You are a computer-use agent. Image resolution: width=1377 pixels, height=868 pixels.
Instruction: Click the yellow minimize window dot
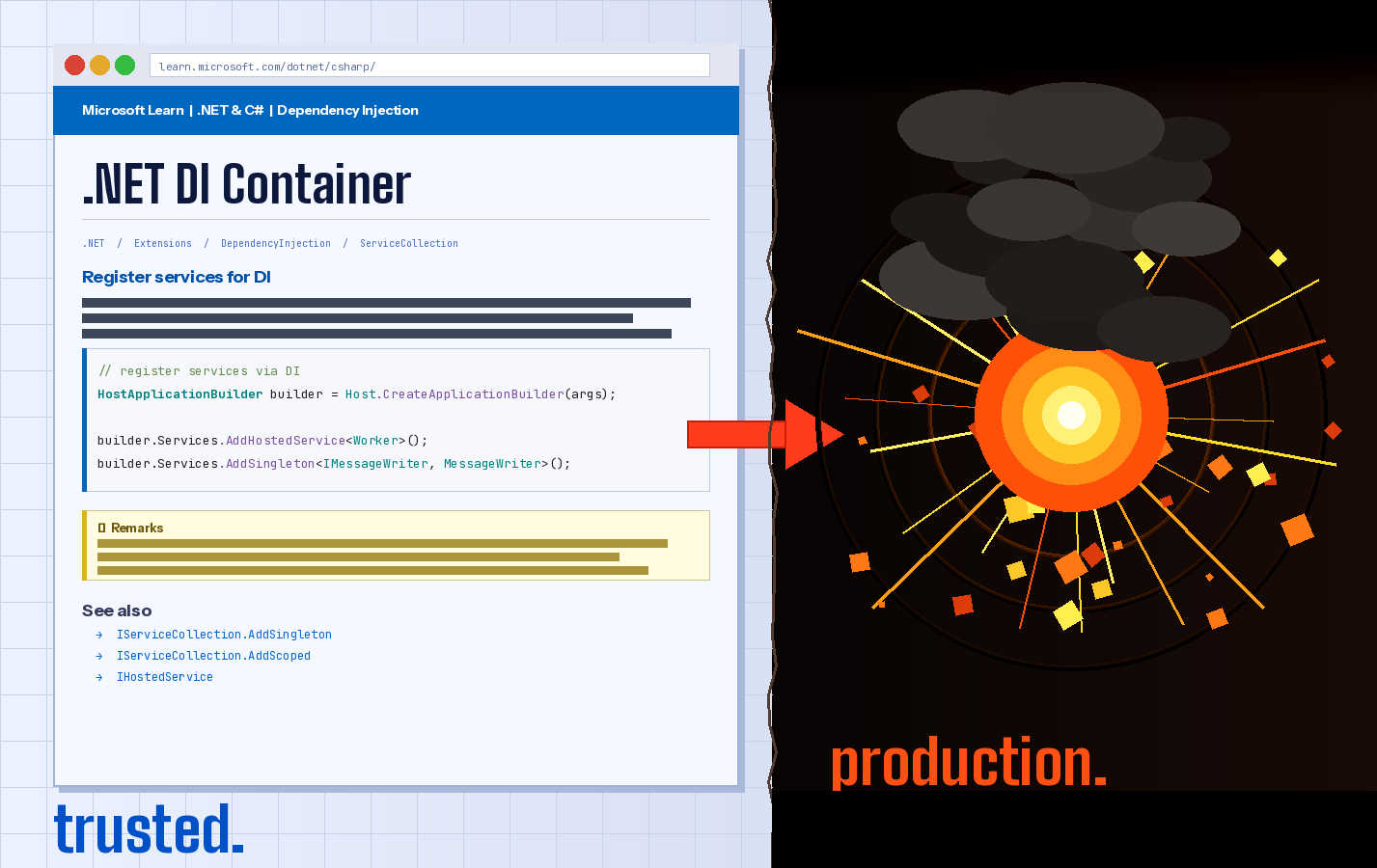[99, 66]
